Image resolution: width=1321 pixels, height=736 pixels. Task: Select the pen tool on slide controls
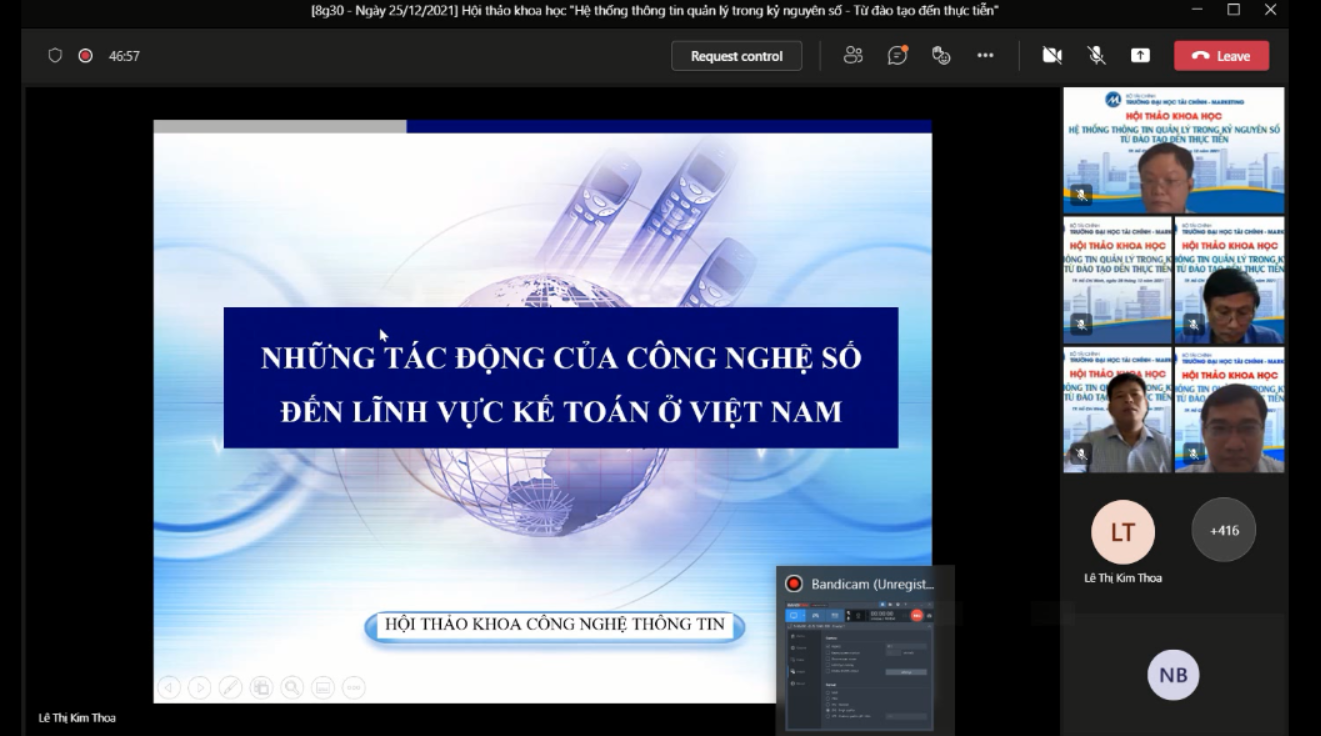[230, 687]
